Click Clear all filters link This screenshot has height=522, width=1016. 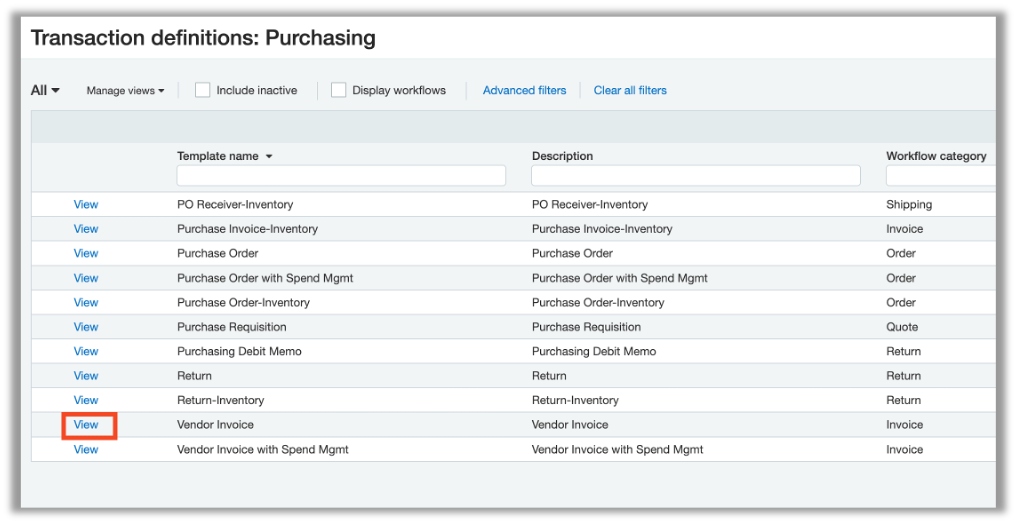coord(630,90)
